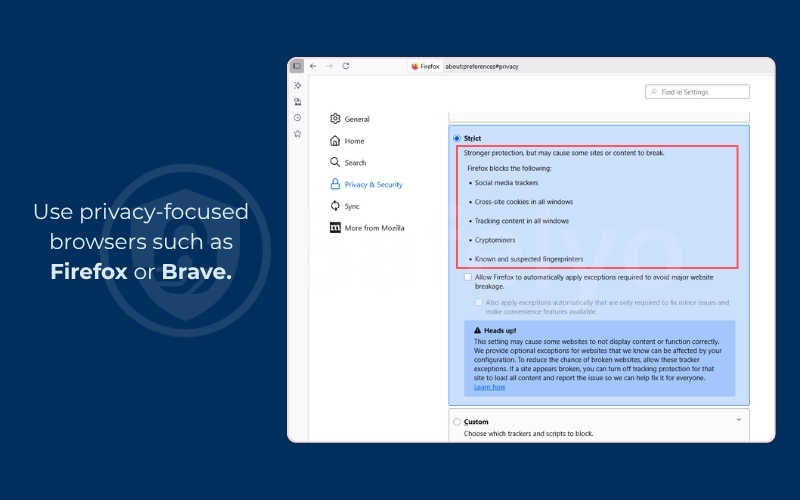Click the Find in Settings search field
Screen dimensions: 800x500
(697, 92)
